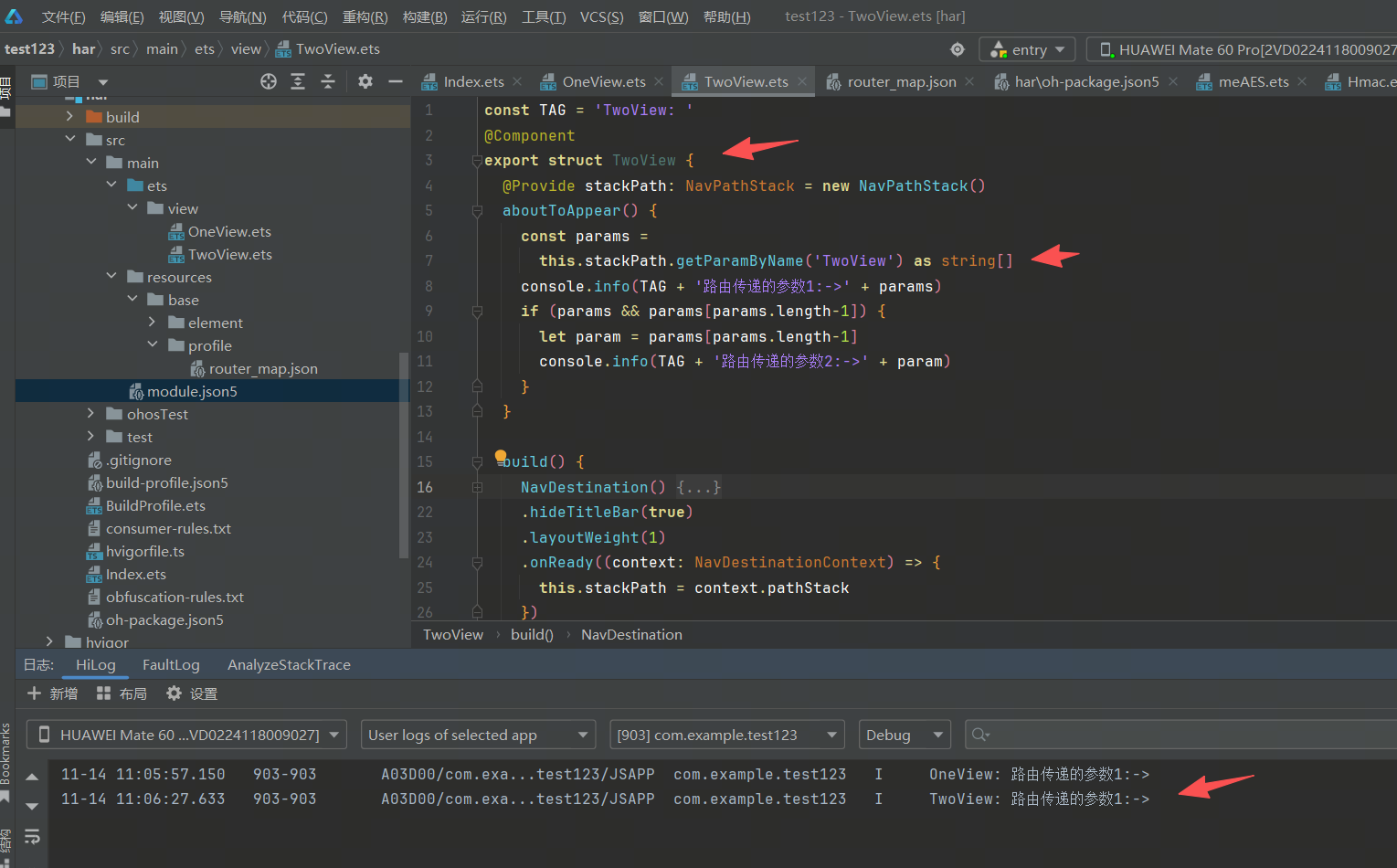The height and width of the screenshot is (868, 1397).
Task: Click the locate-in-project target icon
Action: 269,81
